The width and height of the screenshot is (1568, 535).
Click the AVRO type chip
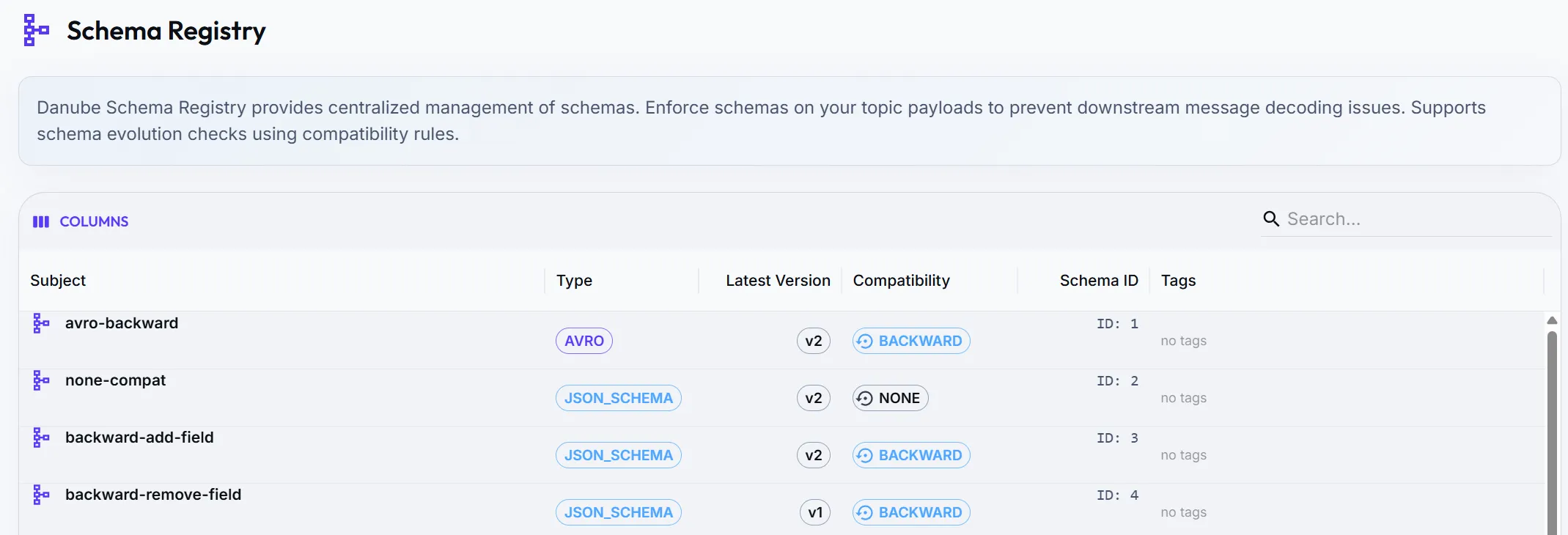pyautogui.click(x=584, y=341)
